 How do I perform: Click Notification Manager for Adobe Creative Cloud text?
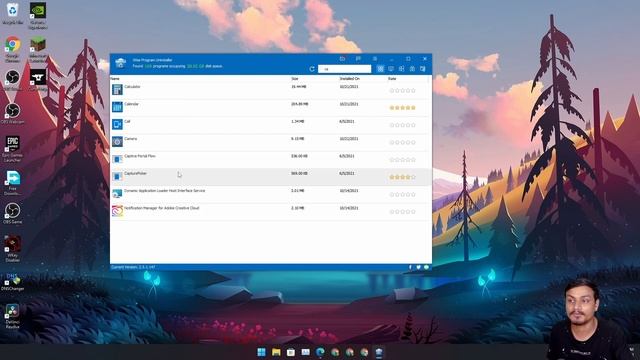162,208
